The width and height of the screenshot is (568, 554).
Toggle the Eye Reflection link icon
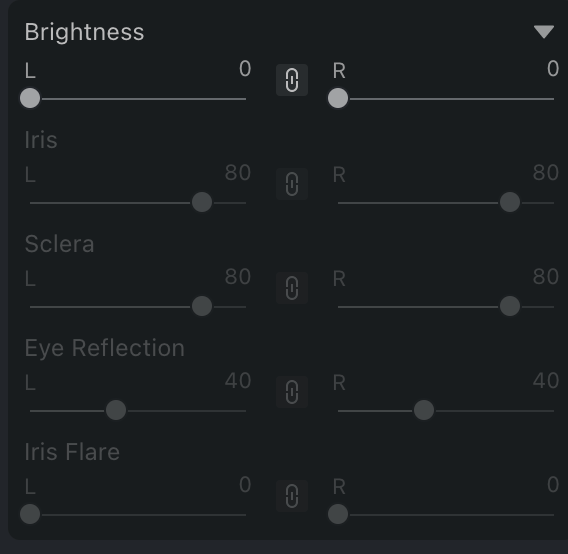292,392
